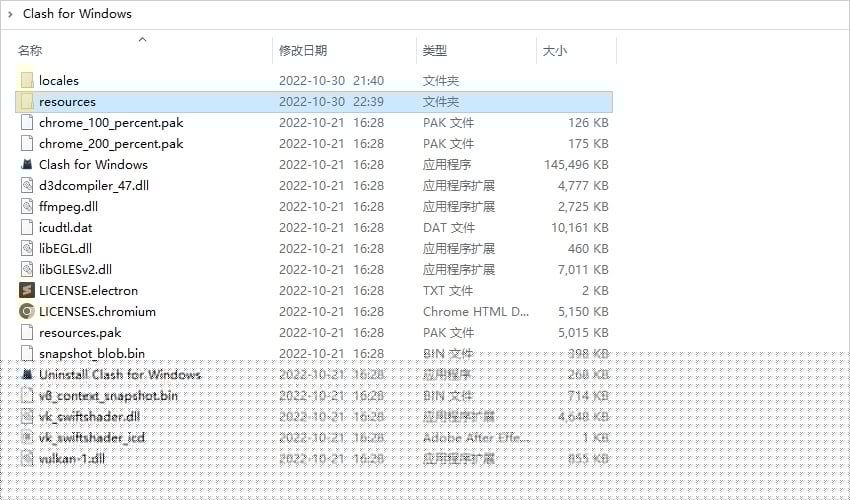Click the TXT 文件 type cell
The width and height of the screenshot is (850, 500).
pyautogui.click(x=448, y=290)
